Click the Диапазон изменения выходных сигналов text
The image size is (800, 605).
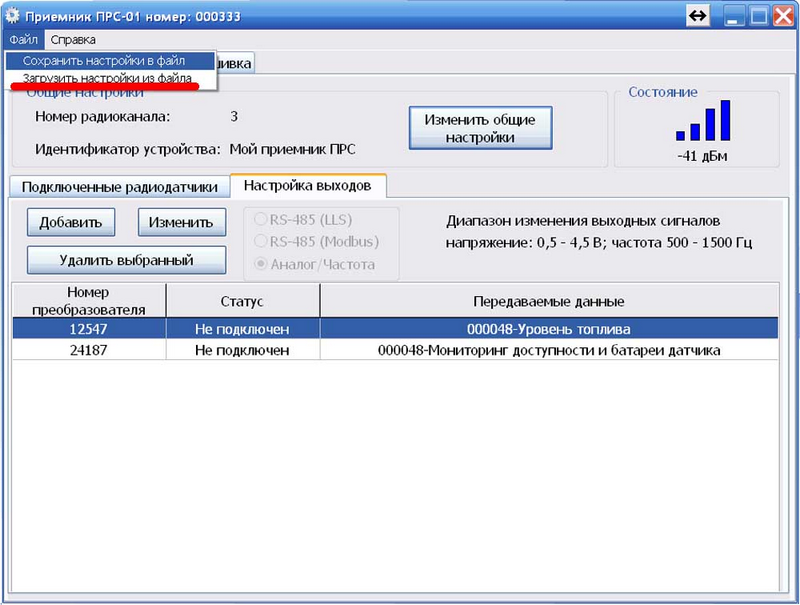[583, 221]
